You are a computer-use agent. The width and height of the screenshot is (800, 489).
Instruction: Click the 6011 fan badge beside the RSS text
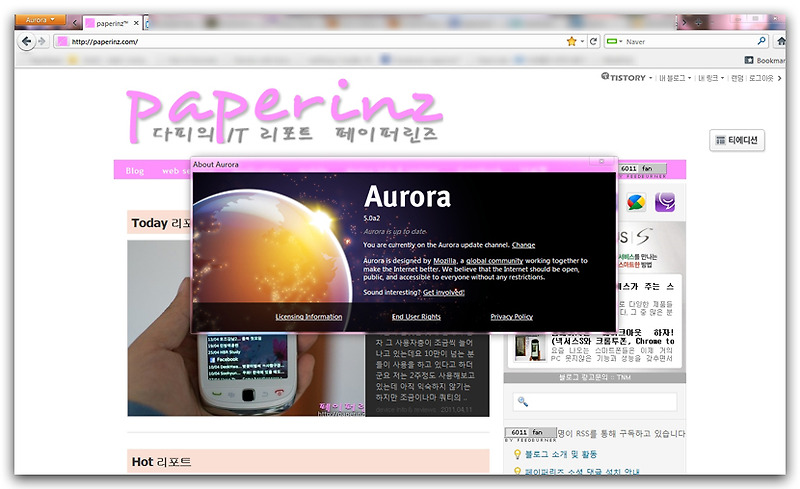pos(531,433)
